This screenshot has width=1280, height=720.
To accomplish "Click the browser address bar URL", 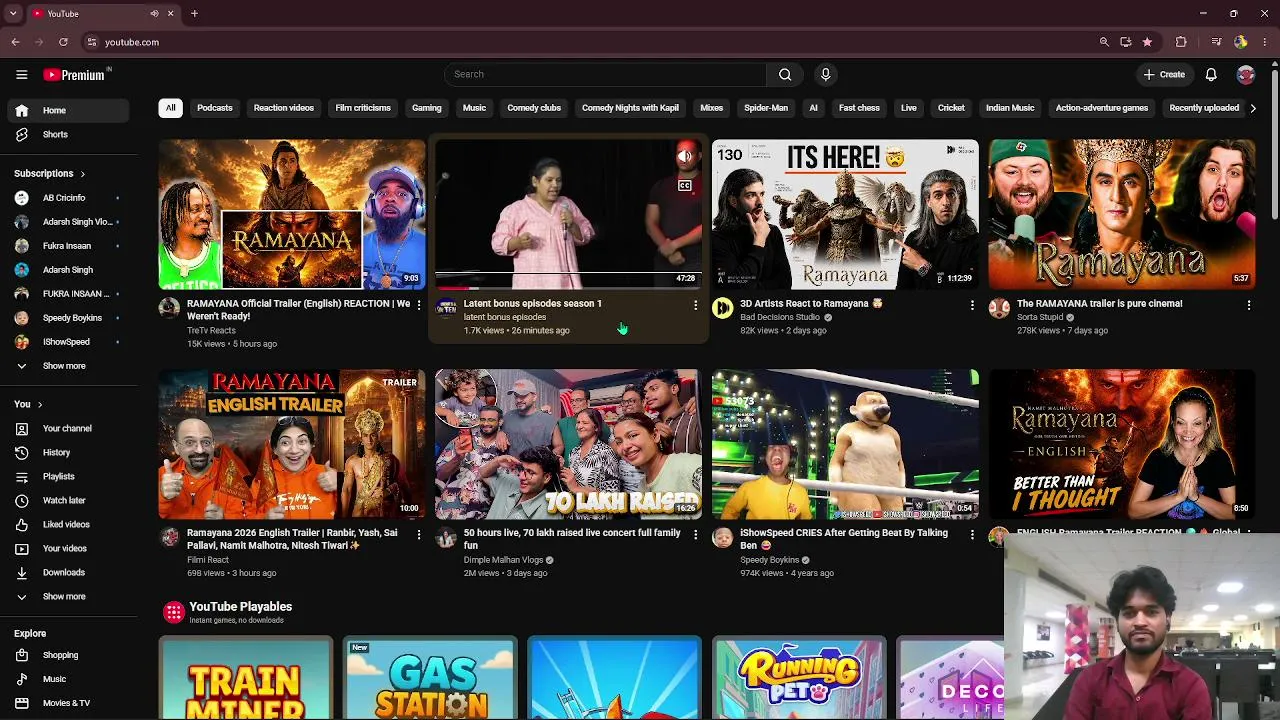I will tap(132, 42).
